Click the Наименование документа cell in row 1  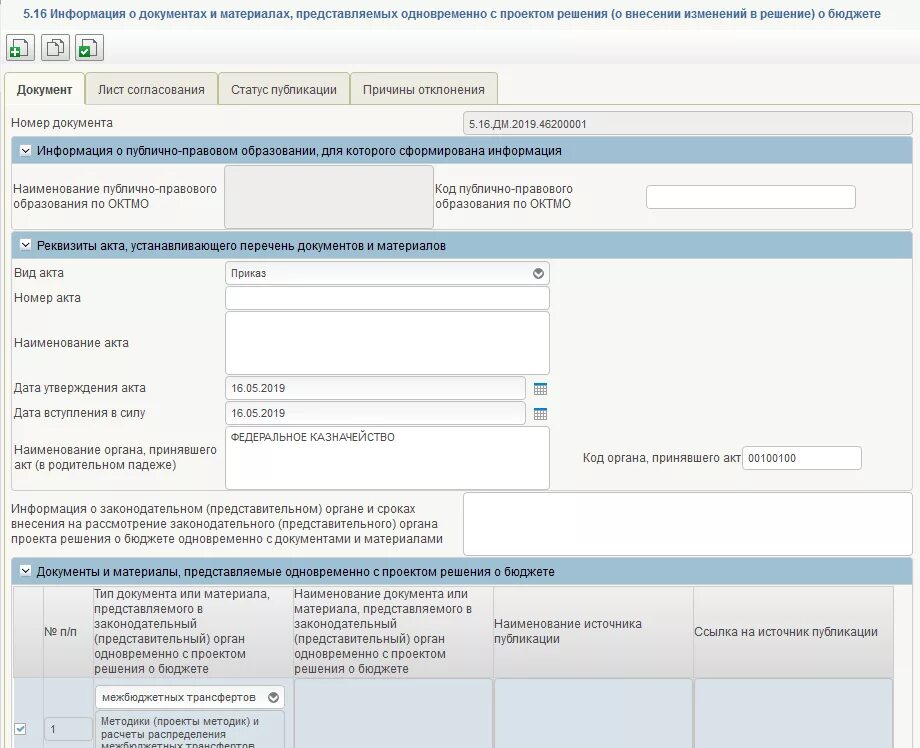coord(393,713)
